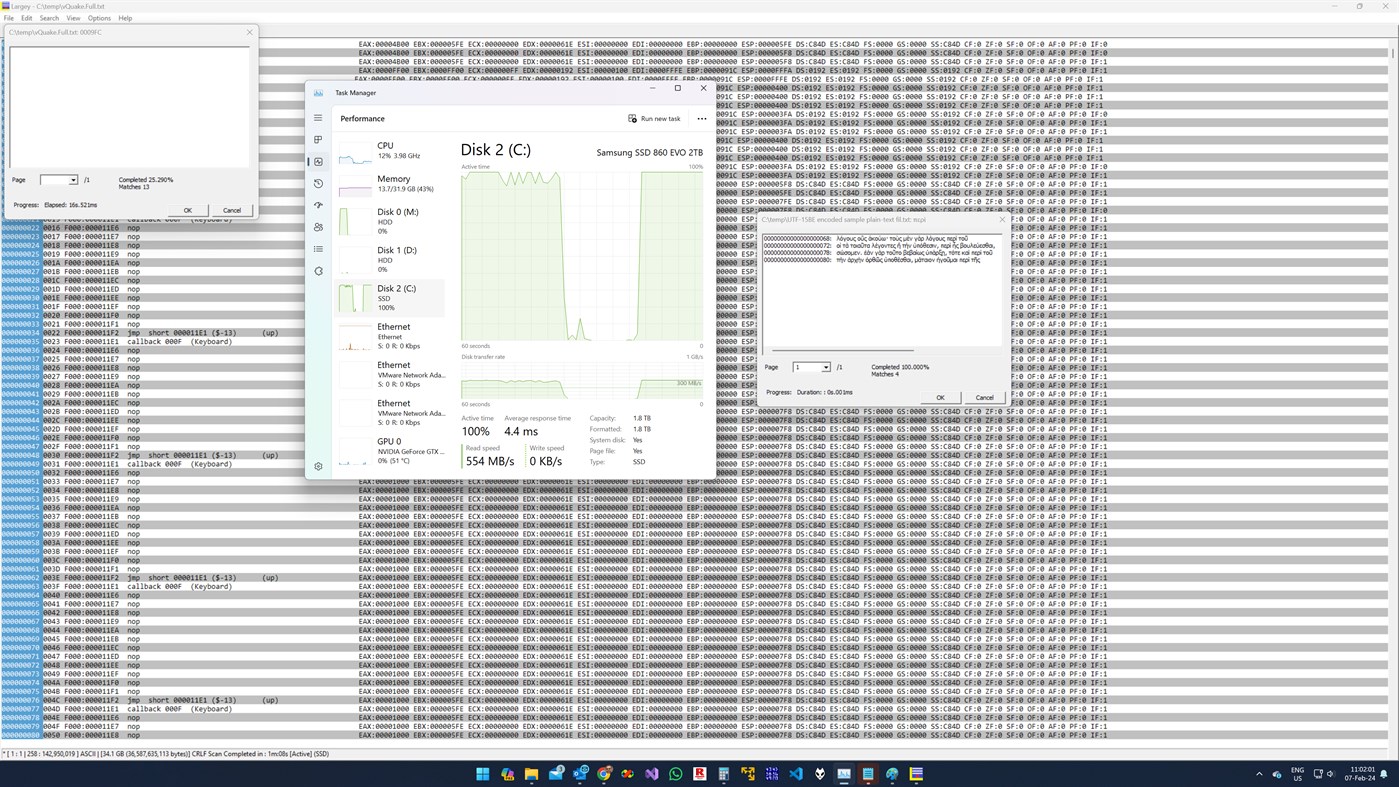This screenshot has width=1399, height=787.
Task: Click the Samsung SSD 860 EVO 2TB label
Action: pos(649,153)
